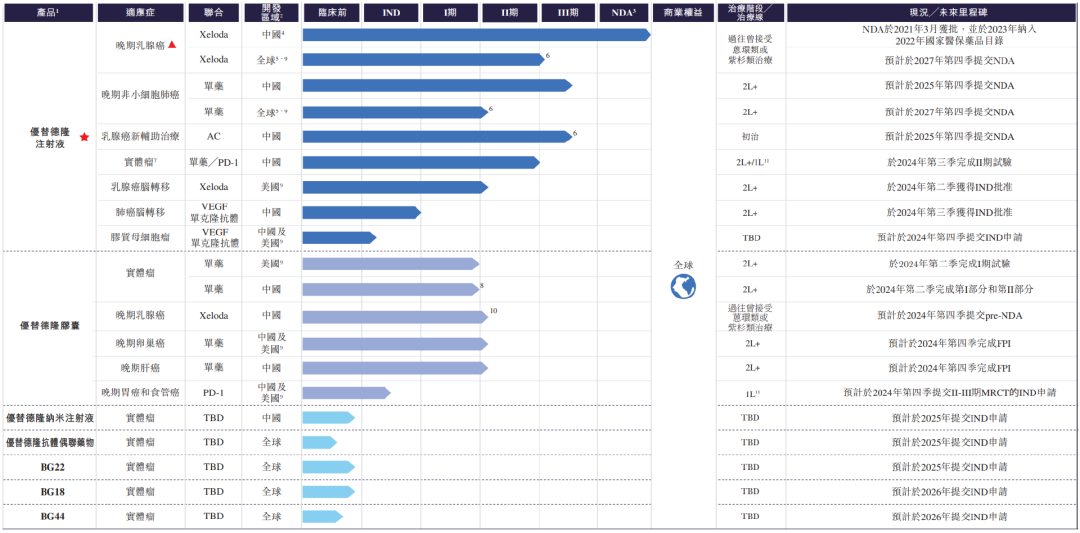Click the milestone about II-III期MRCT的IND申請
The image size is (1080, 533).
[949, 393]
